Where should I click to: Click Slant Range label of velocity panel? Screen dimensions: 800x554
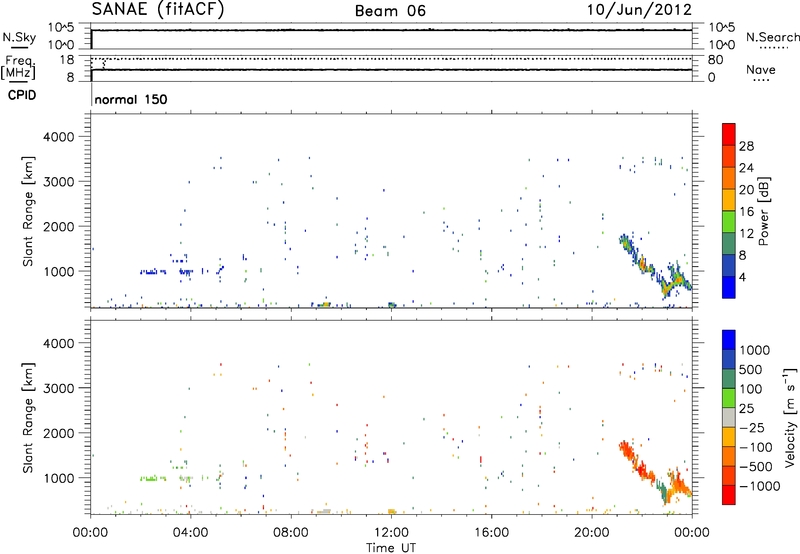29,417
